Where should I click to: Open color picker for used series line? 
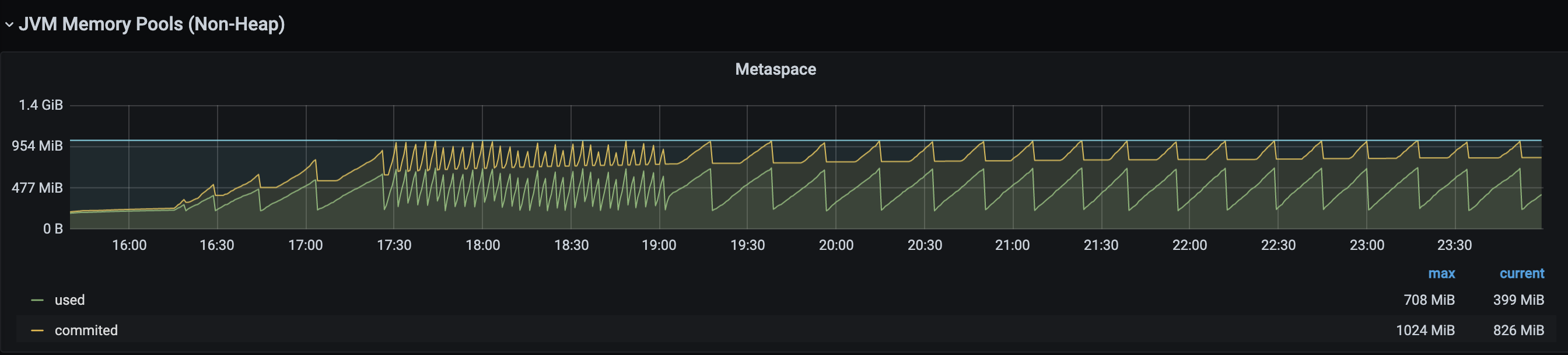click(x=37, y=300)
